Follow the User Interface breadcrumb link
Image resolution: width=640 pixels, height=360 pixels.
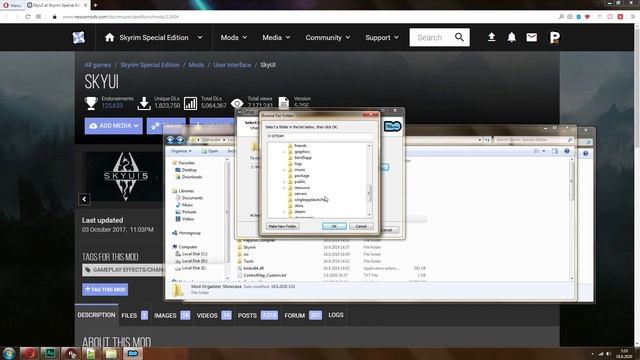[232, 65]
